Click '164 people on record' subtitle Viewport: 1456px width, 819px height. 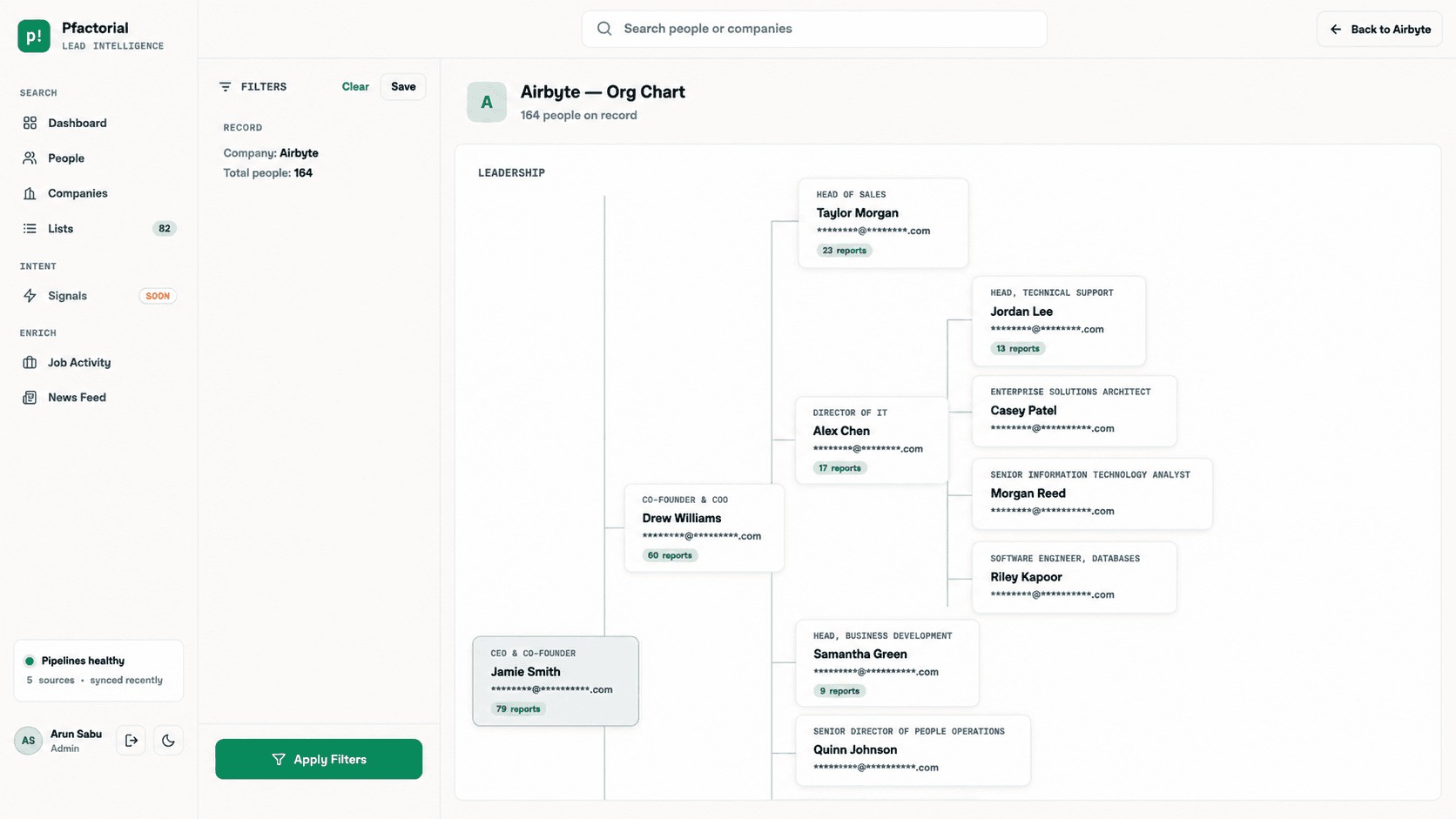tap(578, 116)
